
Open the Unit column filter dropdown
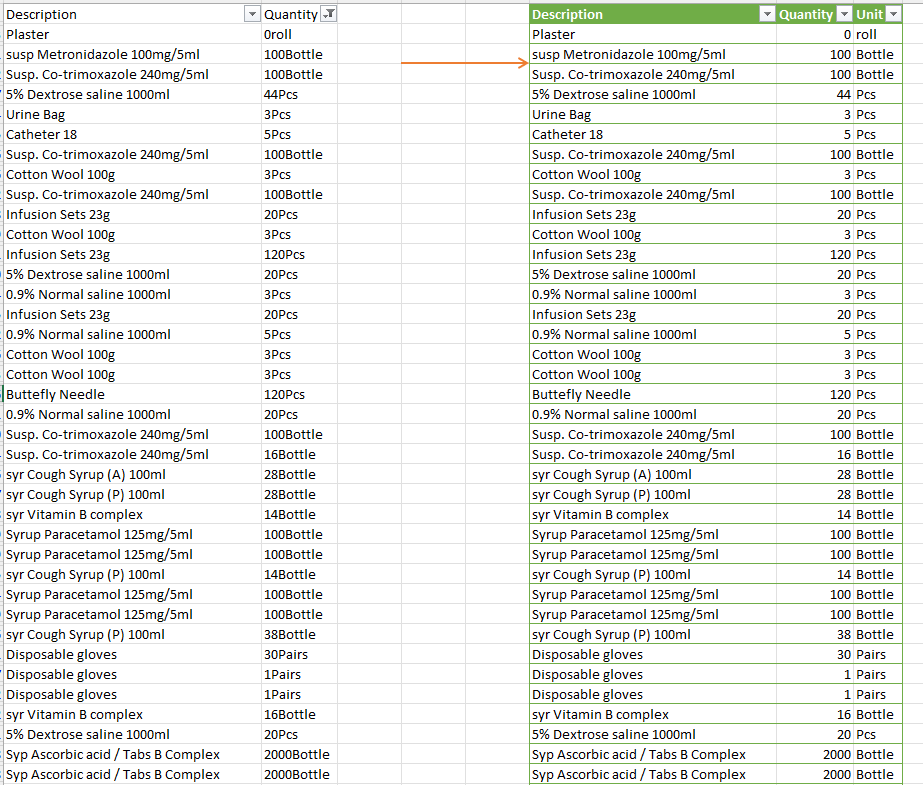coord(894,14)
